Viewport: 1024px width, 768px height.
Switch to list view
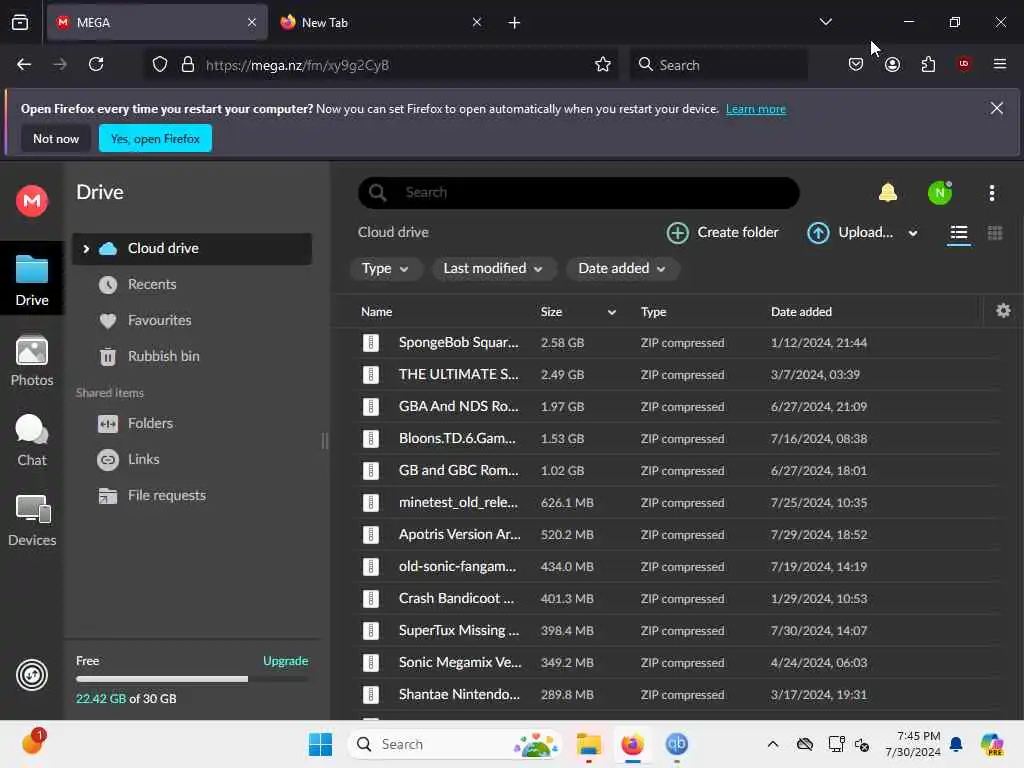point(958,233)
